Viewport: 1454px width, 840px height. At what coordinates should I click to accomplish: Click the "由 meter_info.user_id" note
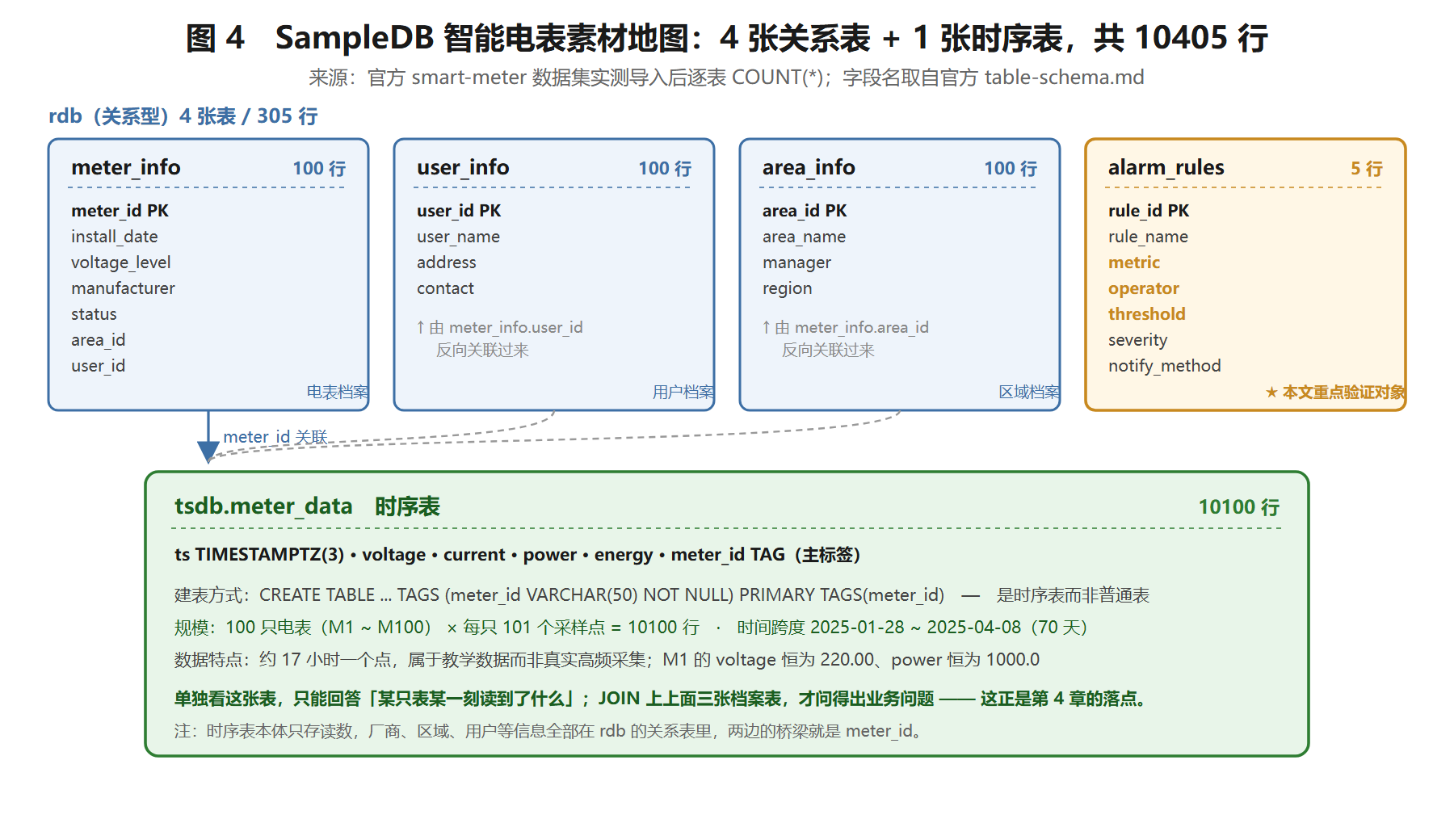500,327
